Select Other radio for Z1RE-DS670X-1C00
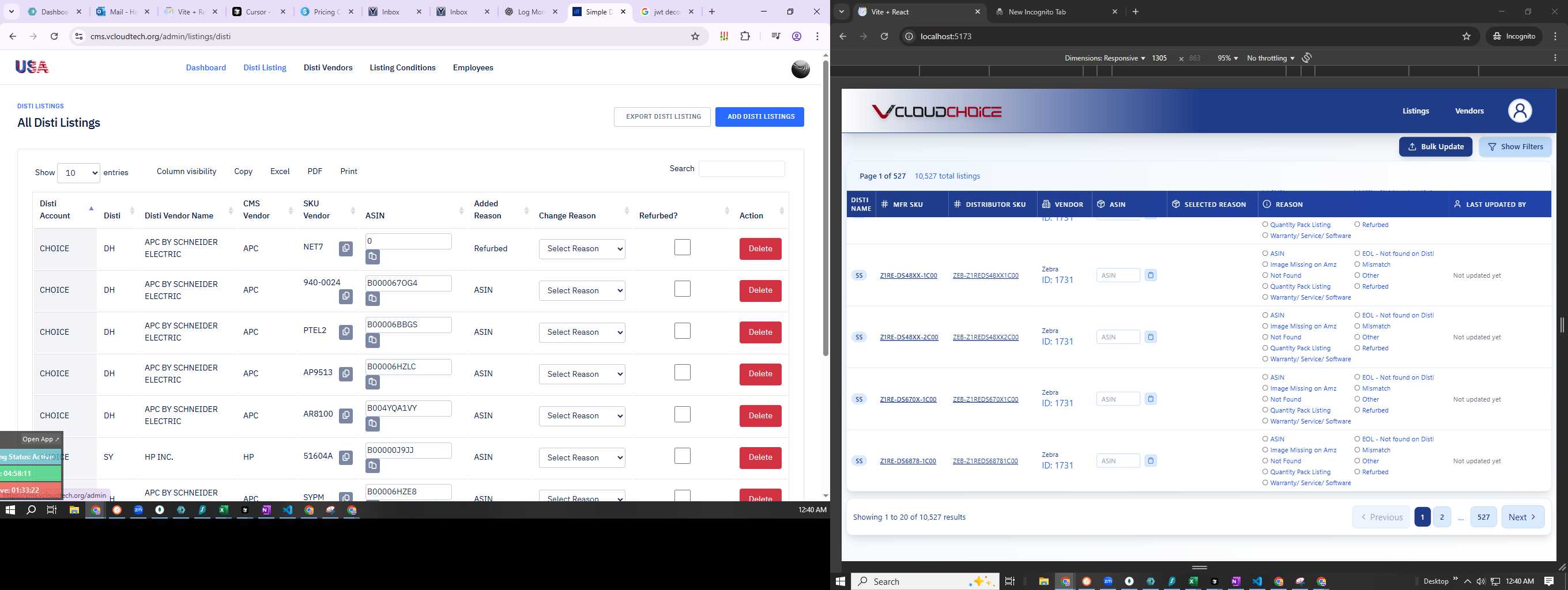1568x590 pixels. pos(1357,399)
